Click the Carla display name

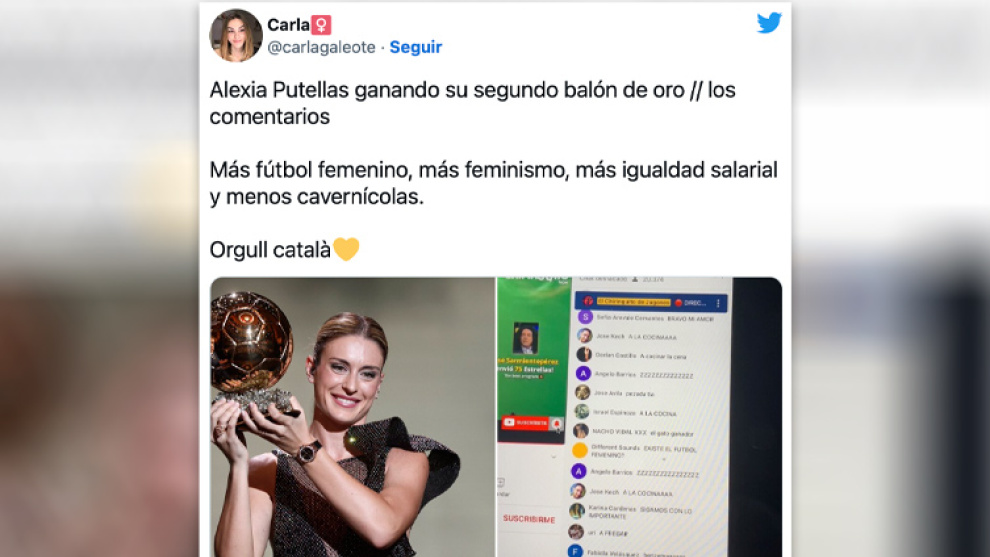(x=288, y=25)
